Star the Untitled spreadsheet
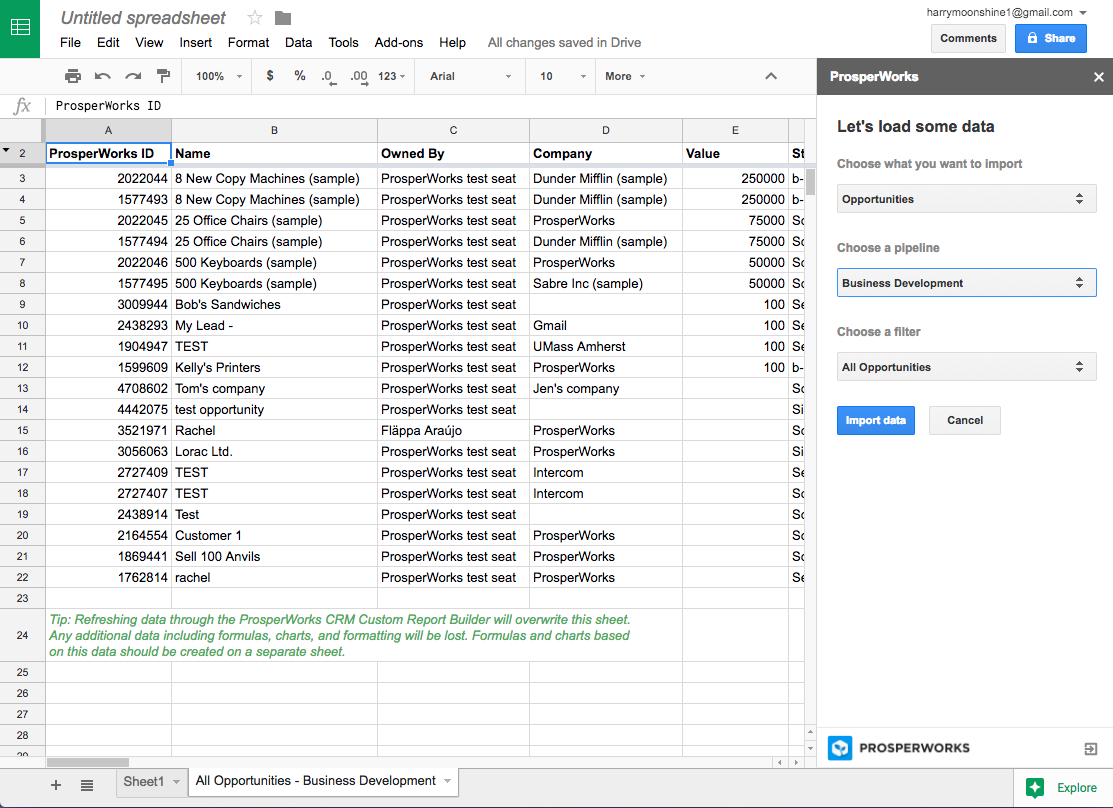The height and width of the screenshot is (808, 1113). click(255, 18)
